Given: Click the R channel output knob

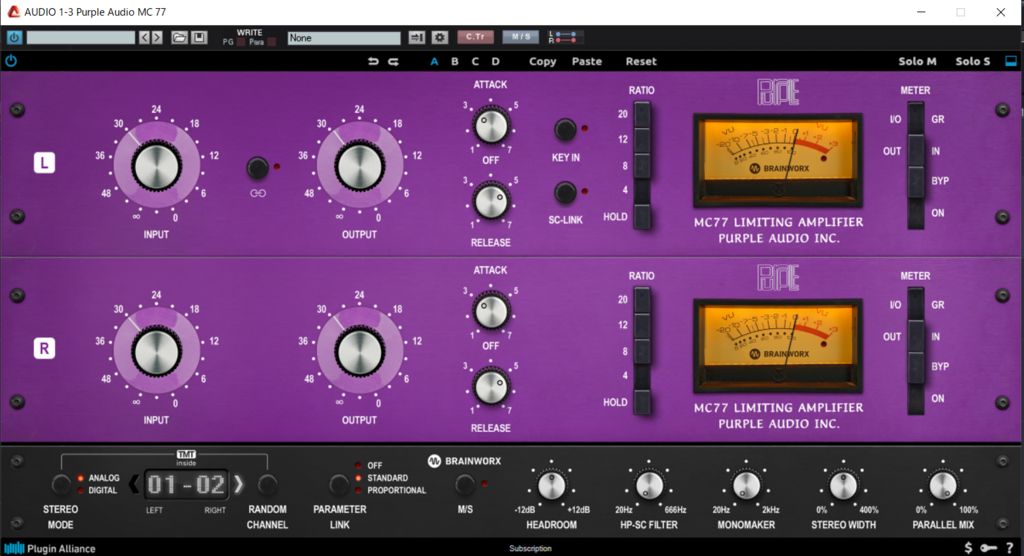Looking at the screenshot, I should (x=359, y=352).
